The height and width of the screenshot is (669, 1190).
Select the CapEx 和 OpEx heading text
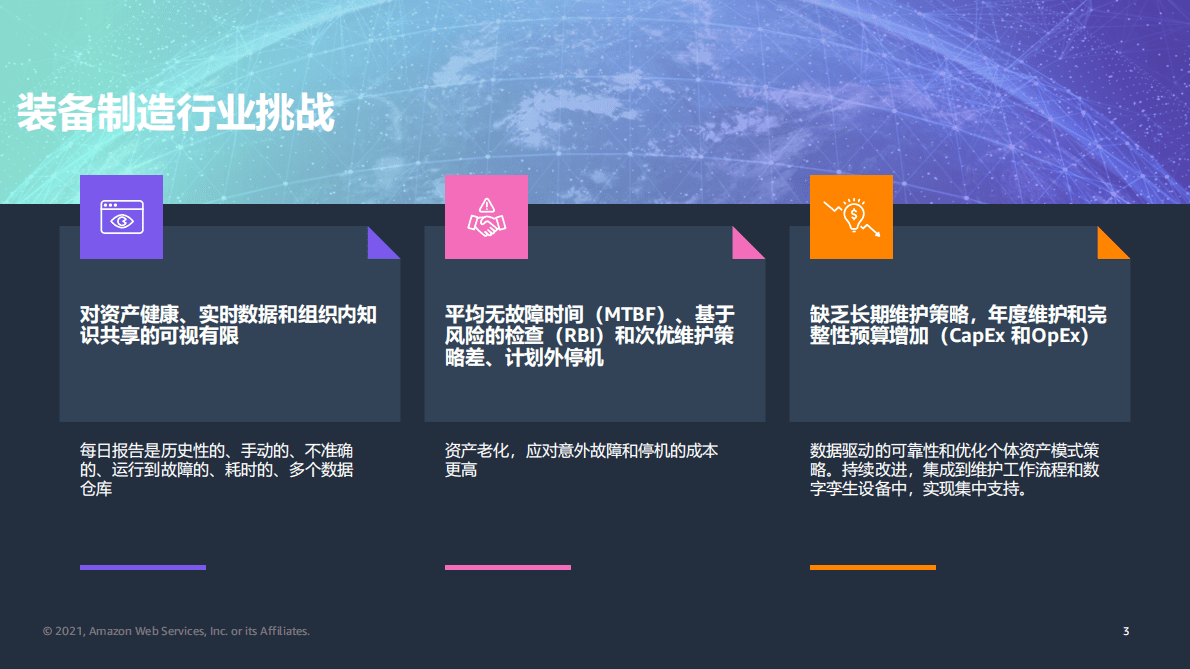point(956,325)
